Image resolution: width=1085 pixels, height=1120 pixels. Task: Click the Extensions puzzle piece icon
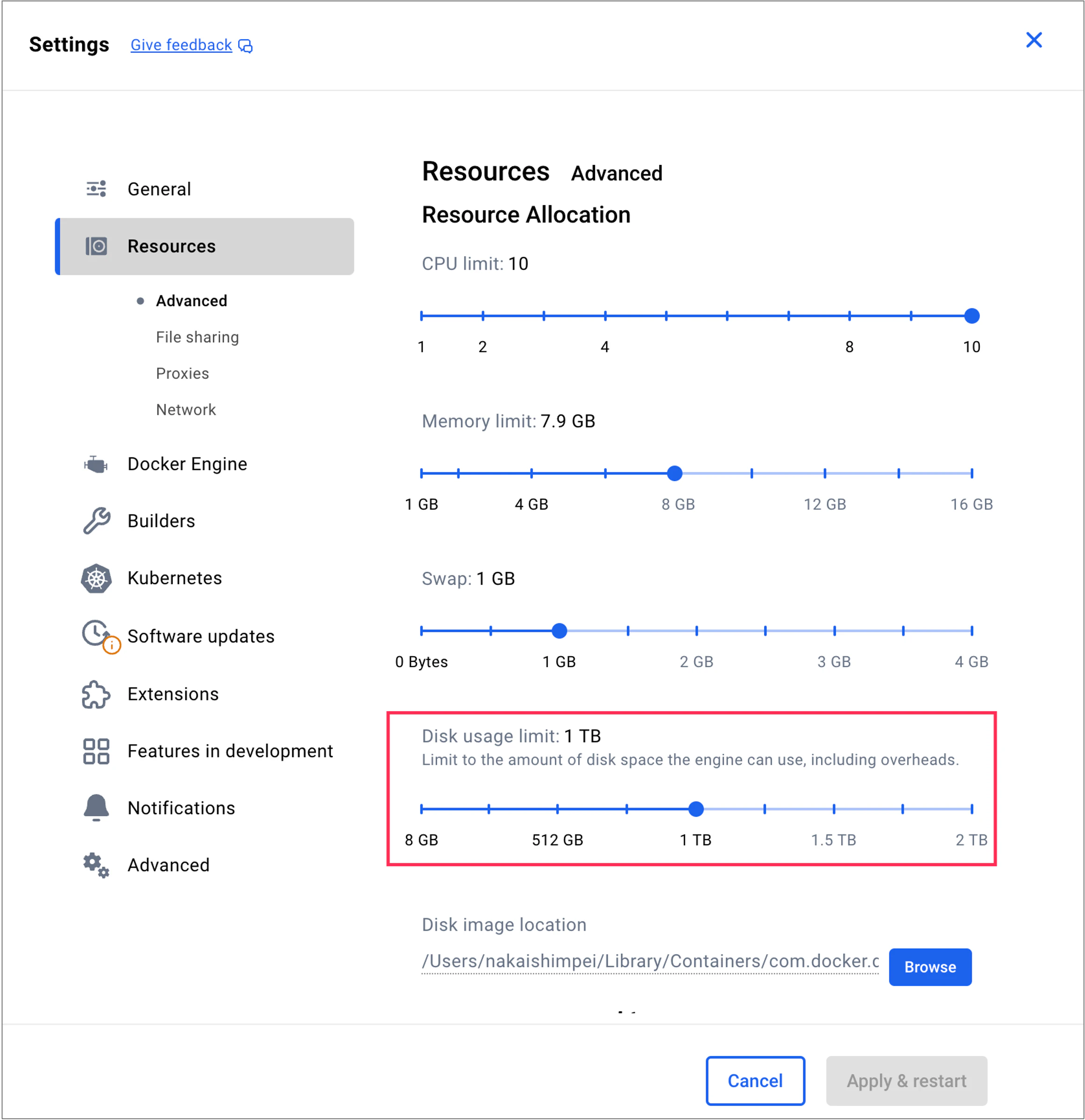coord(96,694)
